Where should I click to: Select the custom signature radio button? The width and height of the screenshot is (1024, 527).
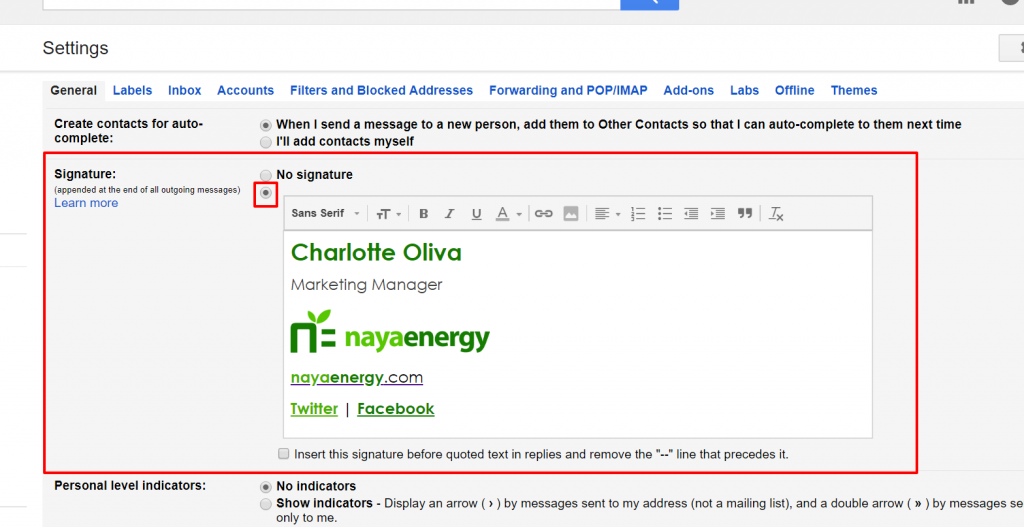click(x=266, y=193)
